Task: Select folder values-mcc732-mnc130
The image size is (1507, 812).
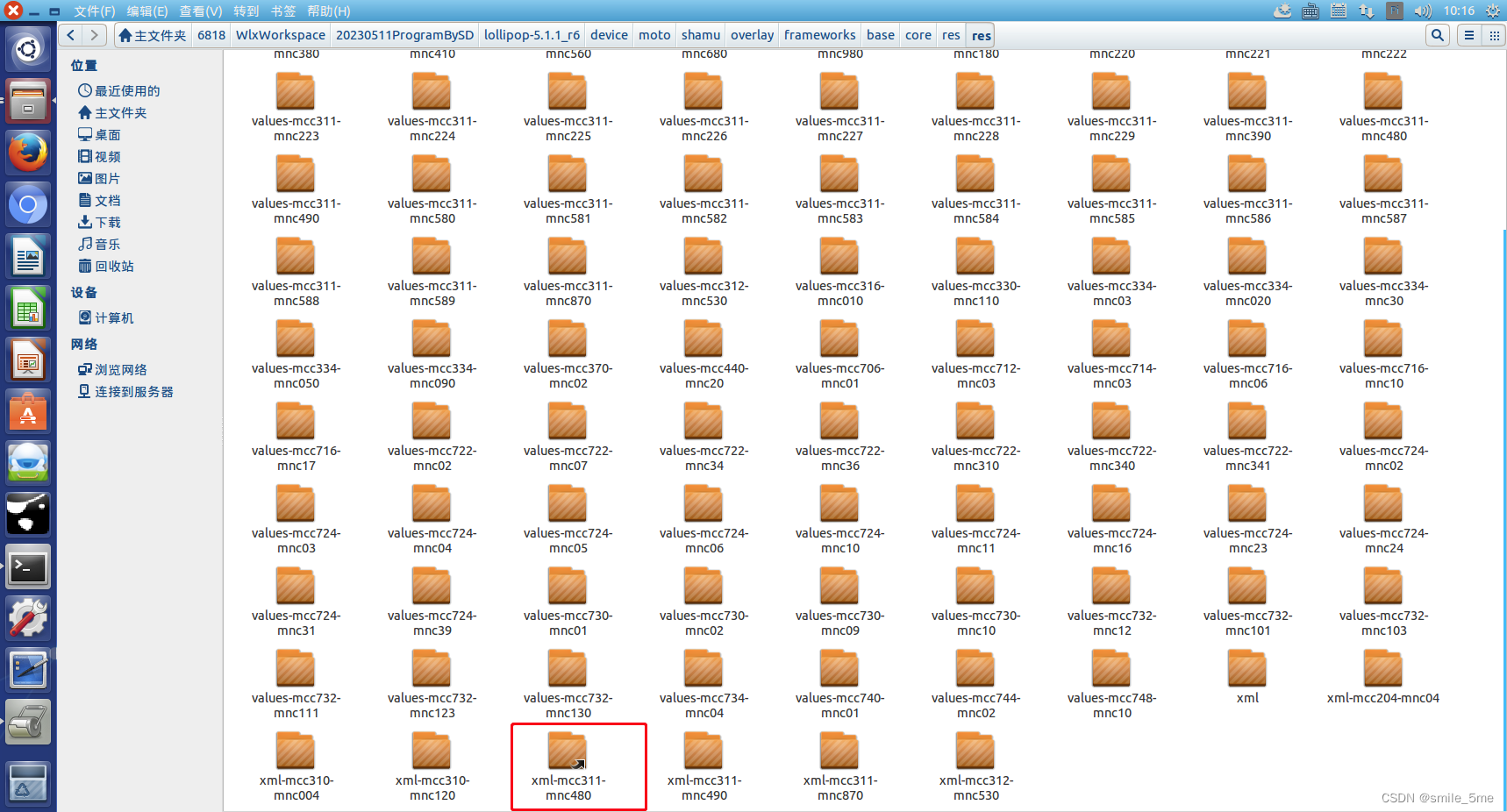Action: point(568,685)
